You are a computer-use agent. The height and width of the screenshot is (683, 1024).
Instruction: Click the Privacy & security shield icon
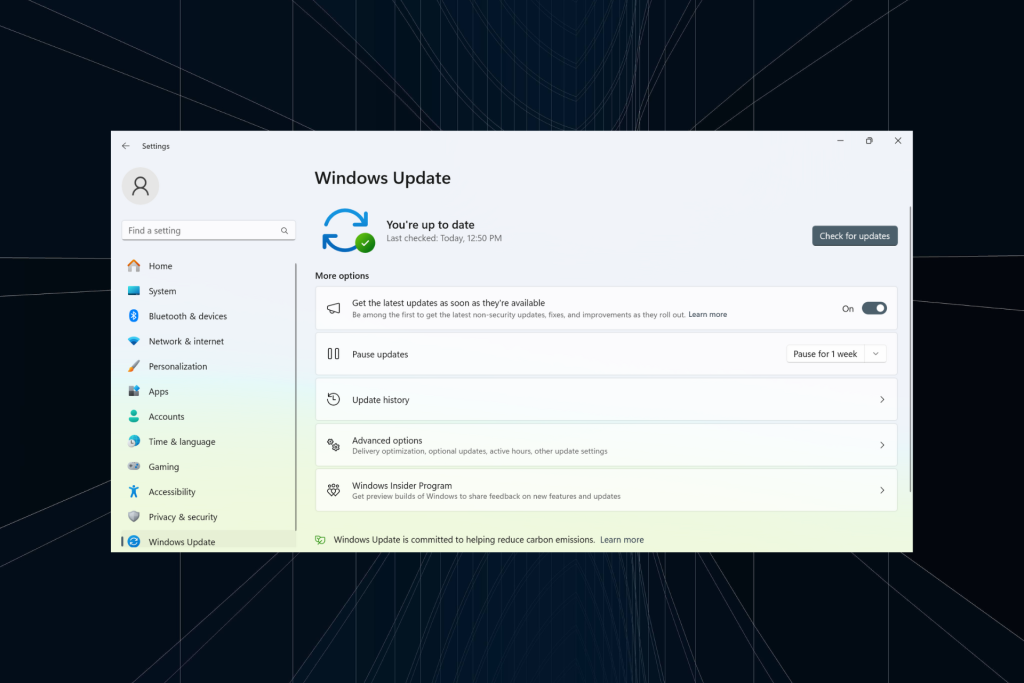tap(134, 516)
